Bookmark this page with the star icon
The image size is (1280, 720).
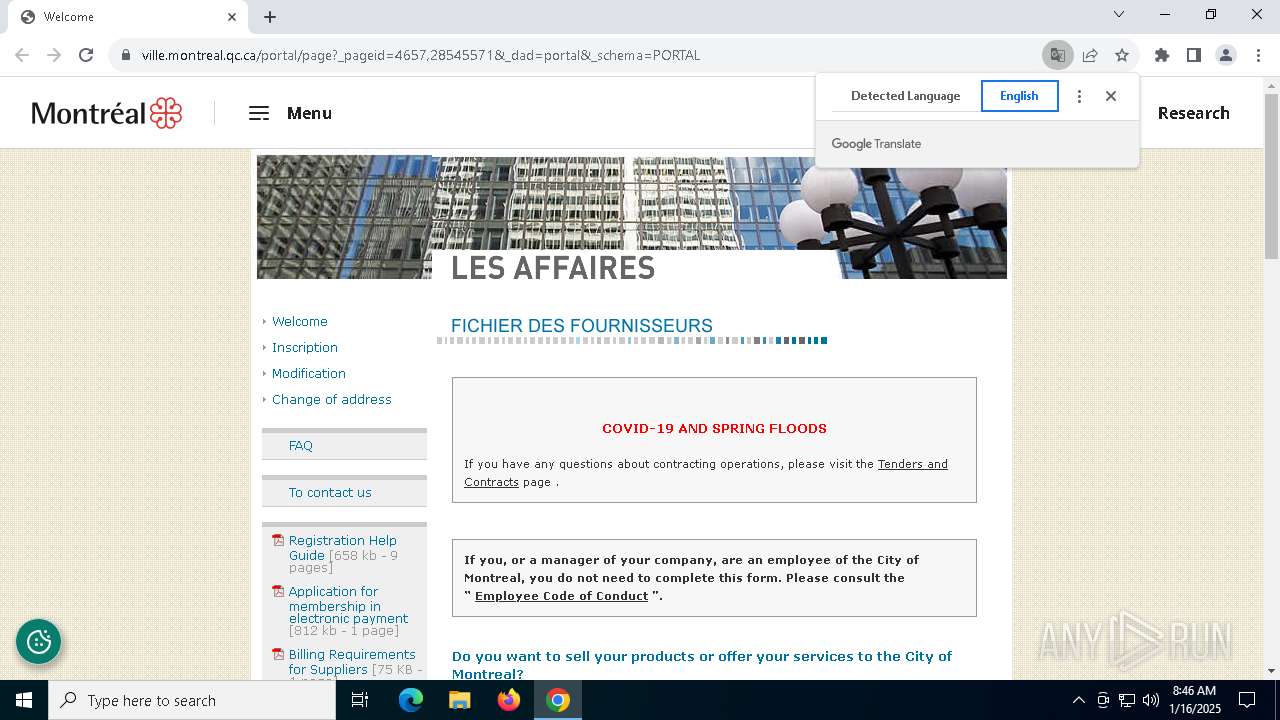point(1122,55)
